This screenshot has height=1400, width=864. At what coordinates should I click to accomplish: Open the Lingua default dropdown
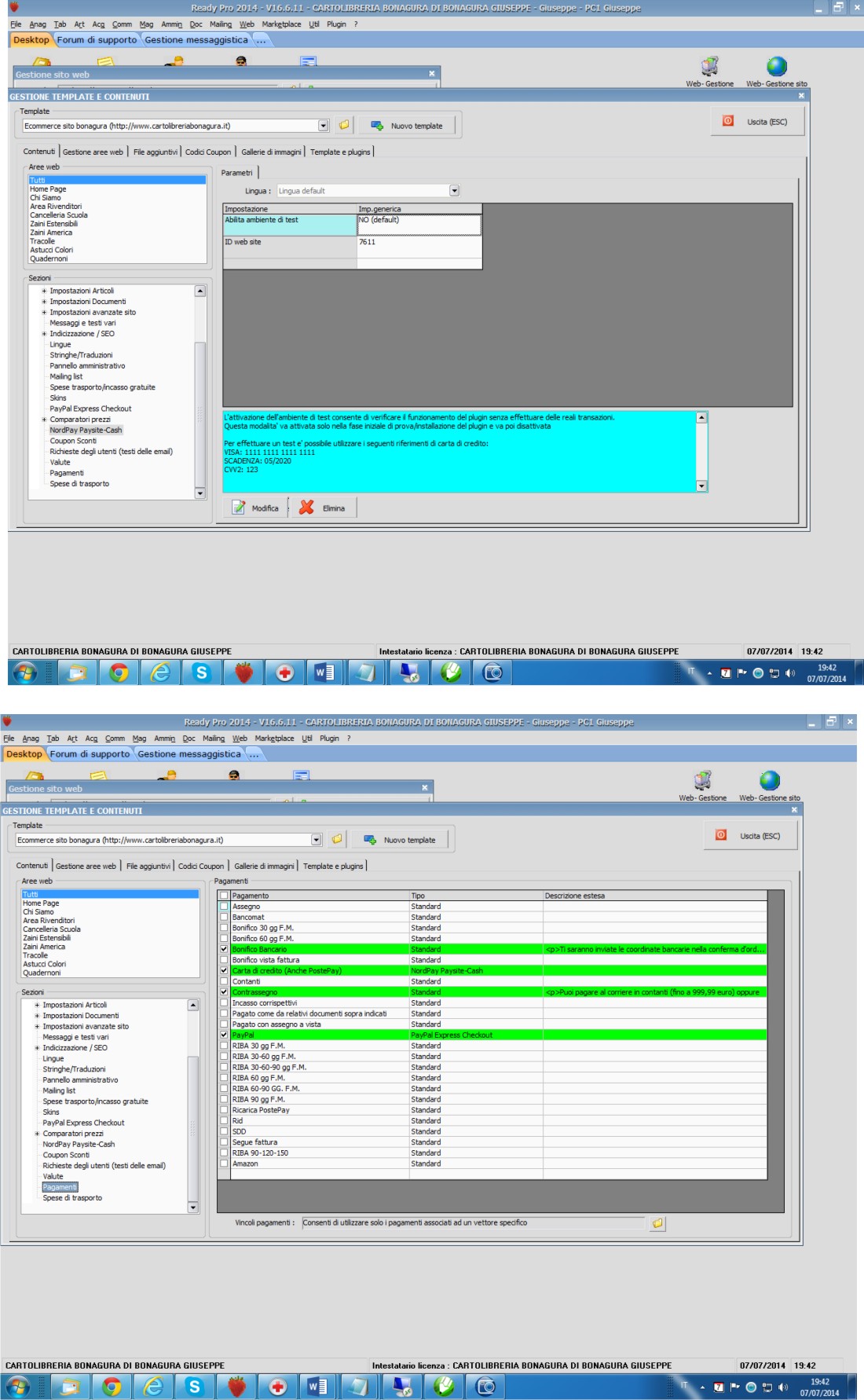[454, 191]
